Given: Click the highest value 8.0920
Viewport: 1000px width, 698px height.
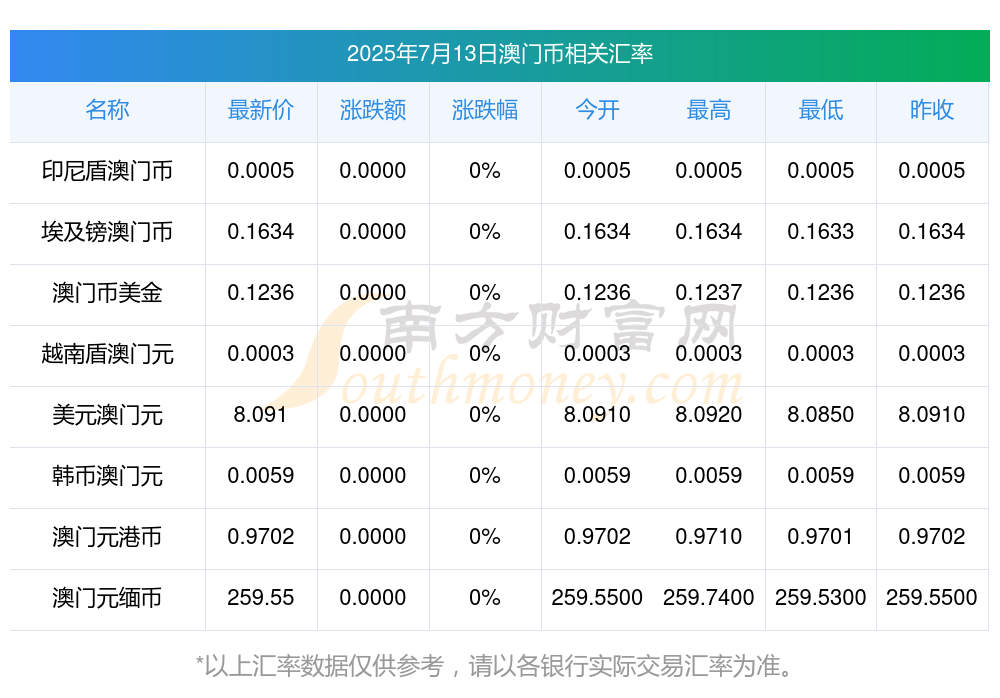Looking at the screenshot, I should 709,415.
